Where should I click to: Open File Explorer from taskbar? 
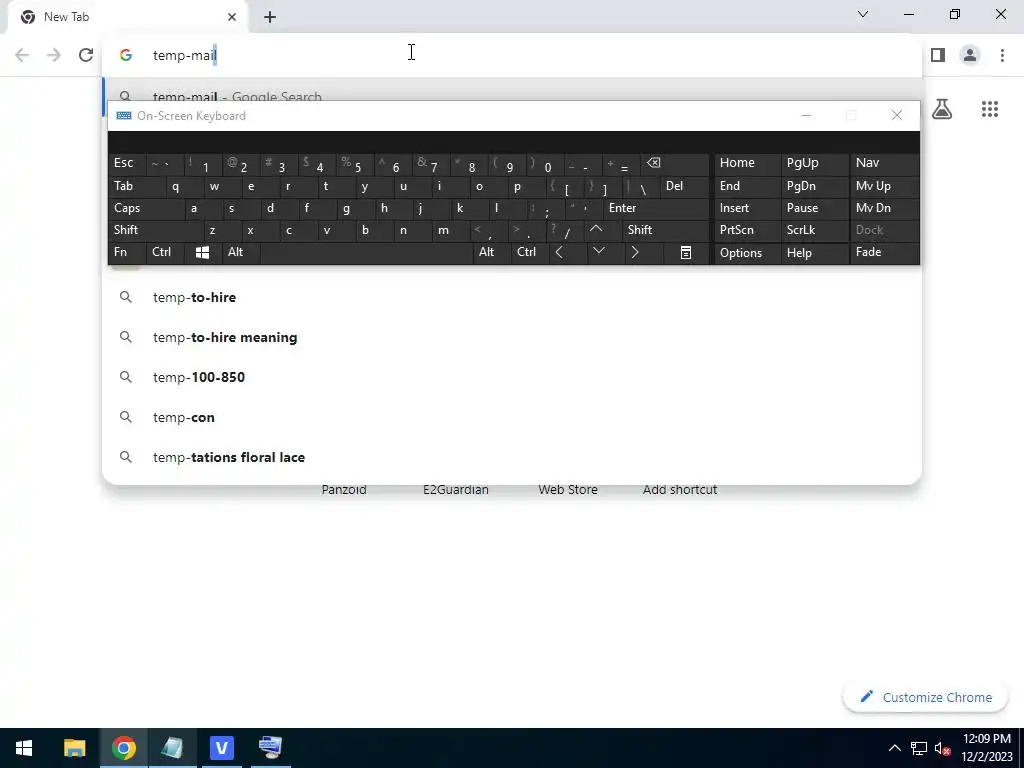click(x=74, y=748)
